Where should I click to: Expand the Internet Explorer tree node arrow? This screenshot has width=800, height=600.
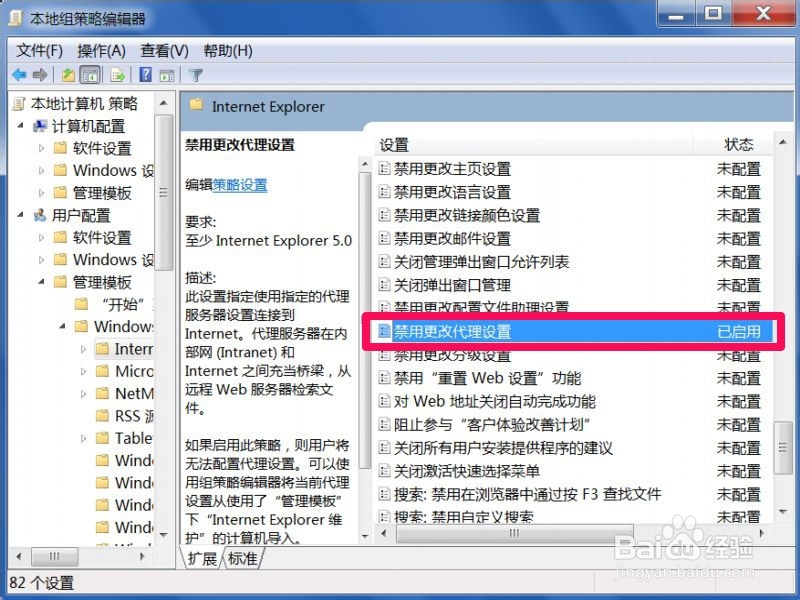(x=83, y=349)
